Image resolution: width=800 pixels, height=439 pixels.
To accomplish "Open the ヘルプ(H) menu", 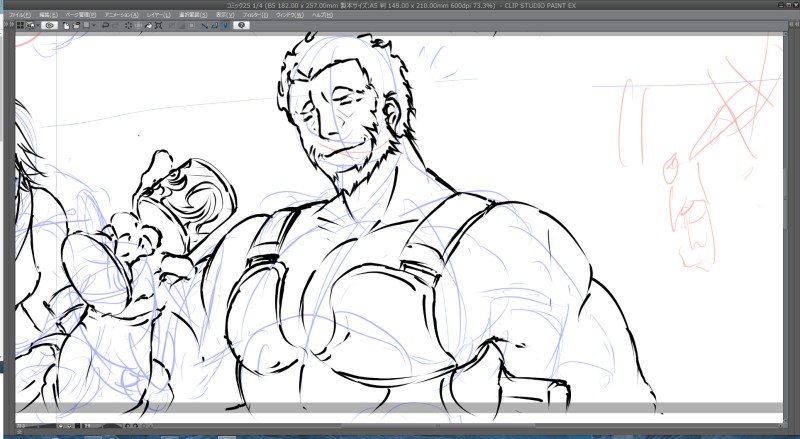I will [322, 15].
